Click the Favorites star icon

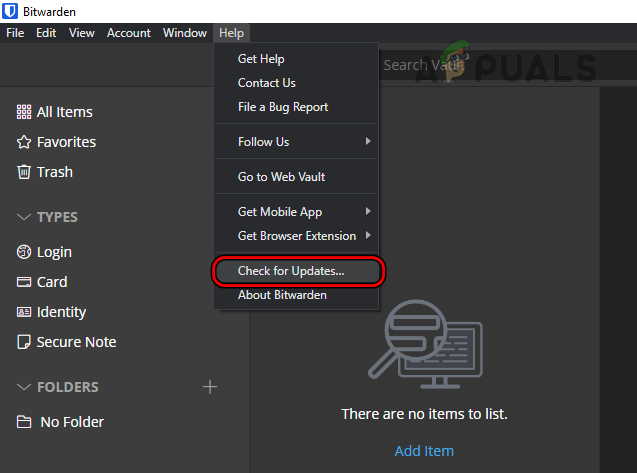24,142
